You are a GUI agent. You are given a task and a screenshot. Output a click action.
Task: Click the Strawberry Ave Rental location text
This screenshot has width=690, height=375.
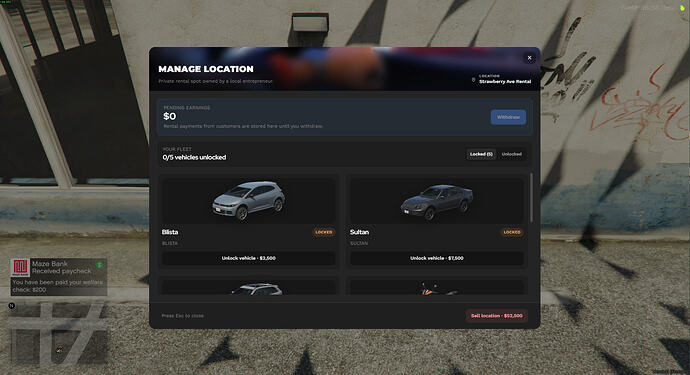[505, 81]
